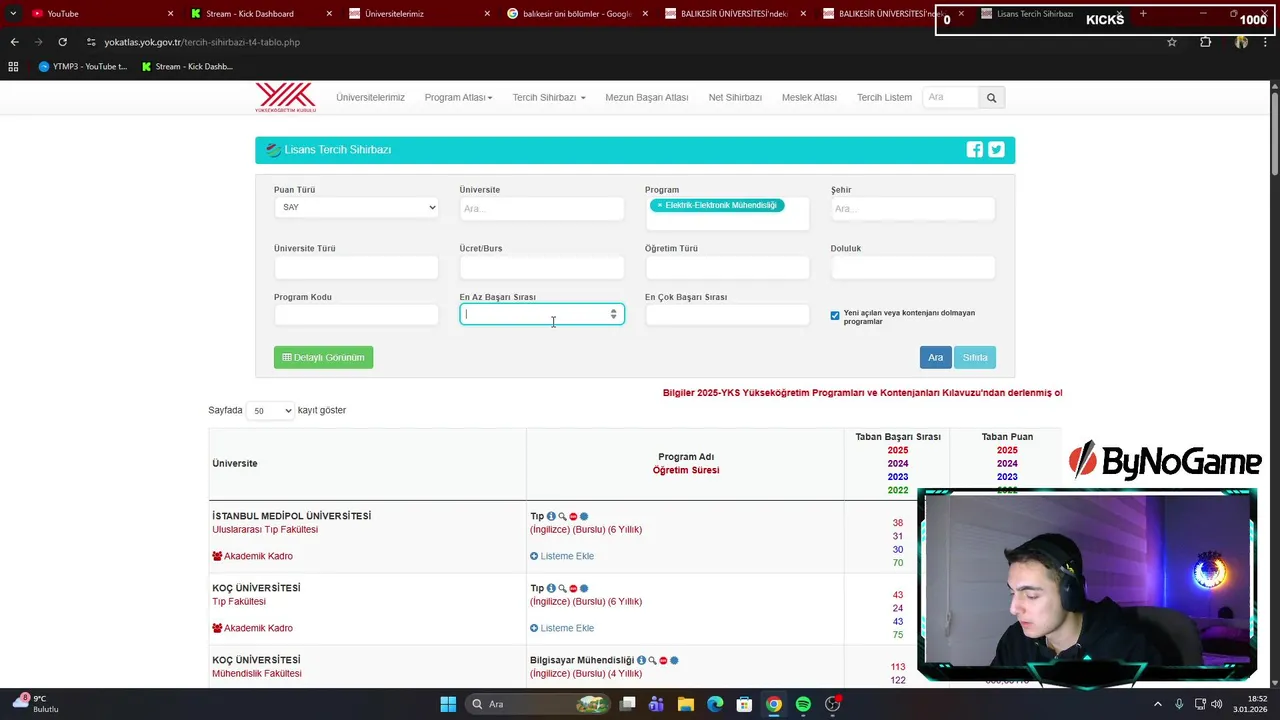
Task: Click the Şehir search input field
Action: point(913,208)
